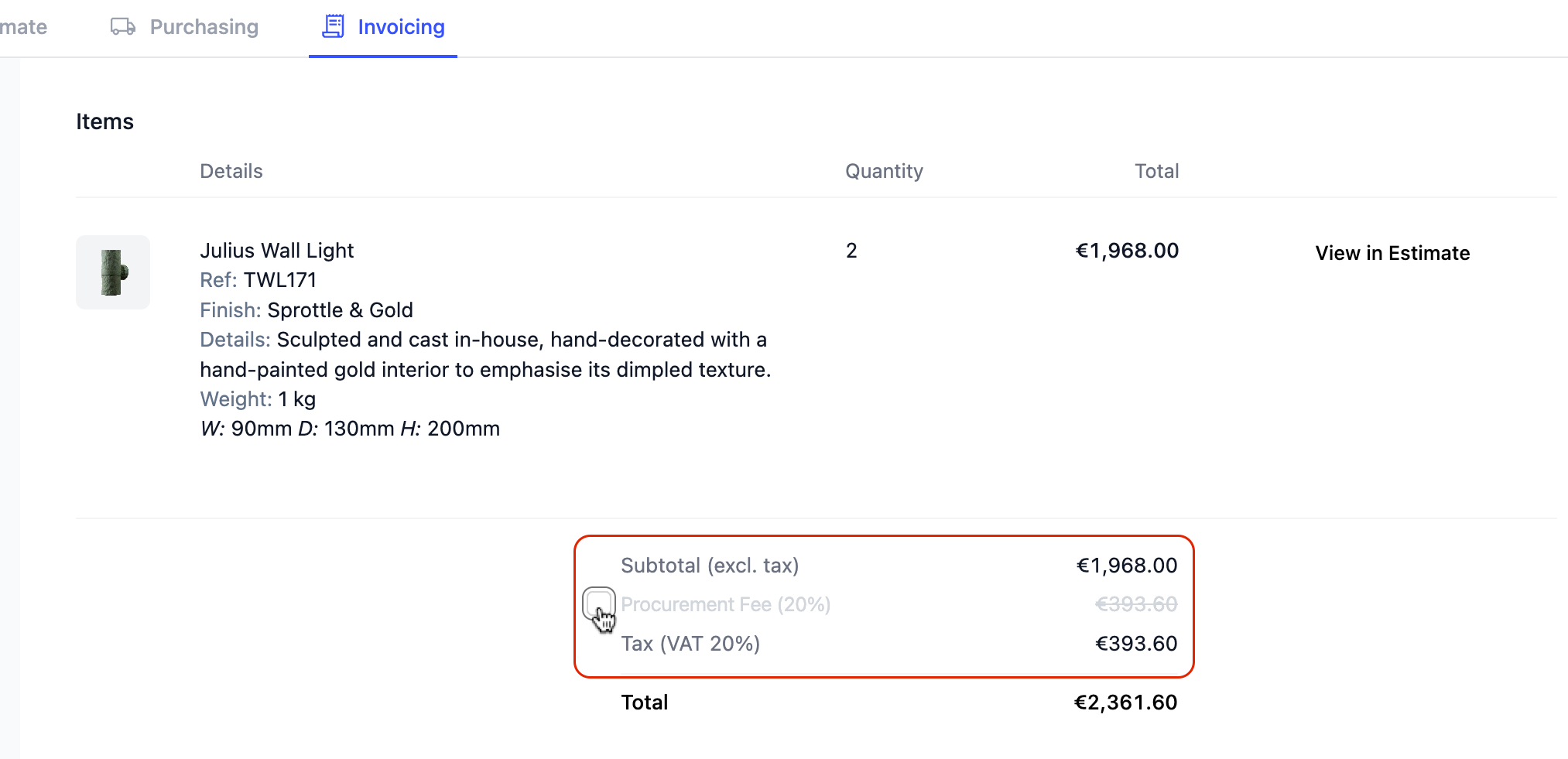Click the Tax (VAT 20%) row
Screen dimensions: 1568x759
click(899, 644)
